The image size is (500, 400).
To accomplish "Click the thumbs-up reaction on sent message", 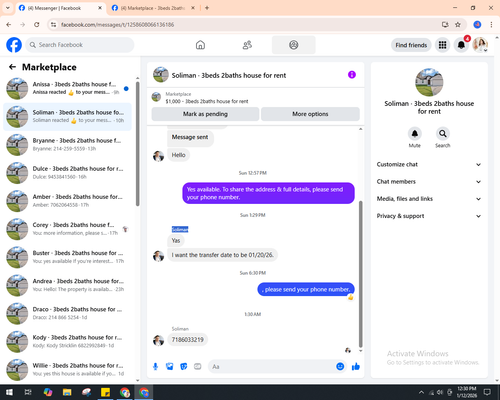I will pyautogui.click(x=350, y=297).
